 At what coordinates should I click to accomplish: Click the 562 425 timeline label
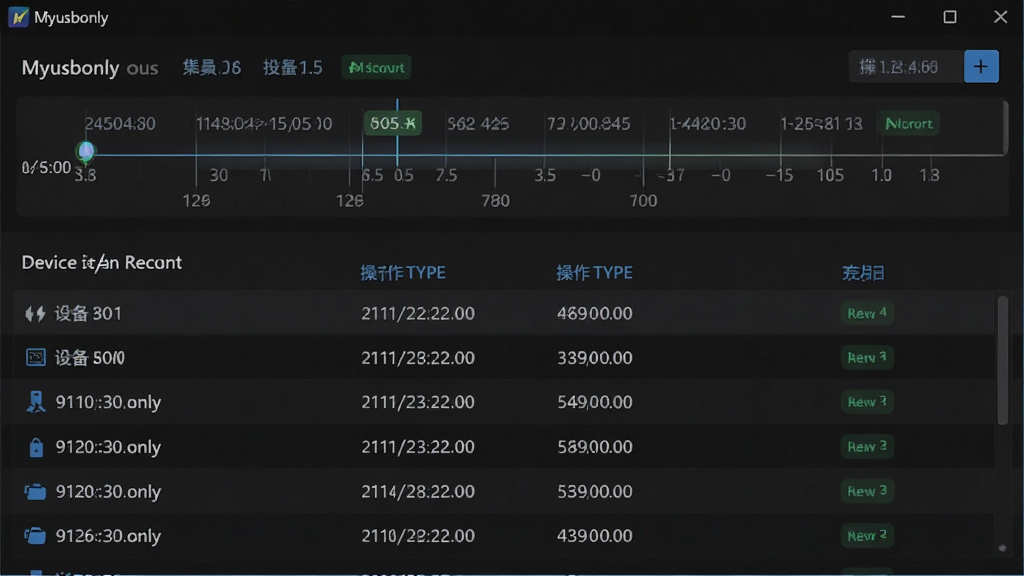pyautogui.click(x=478, y=123)
